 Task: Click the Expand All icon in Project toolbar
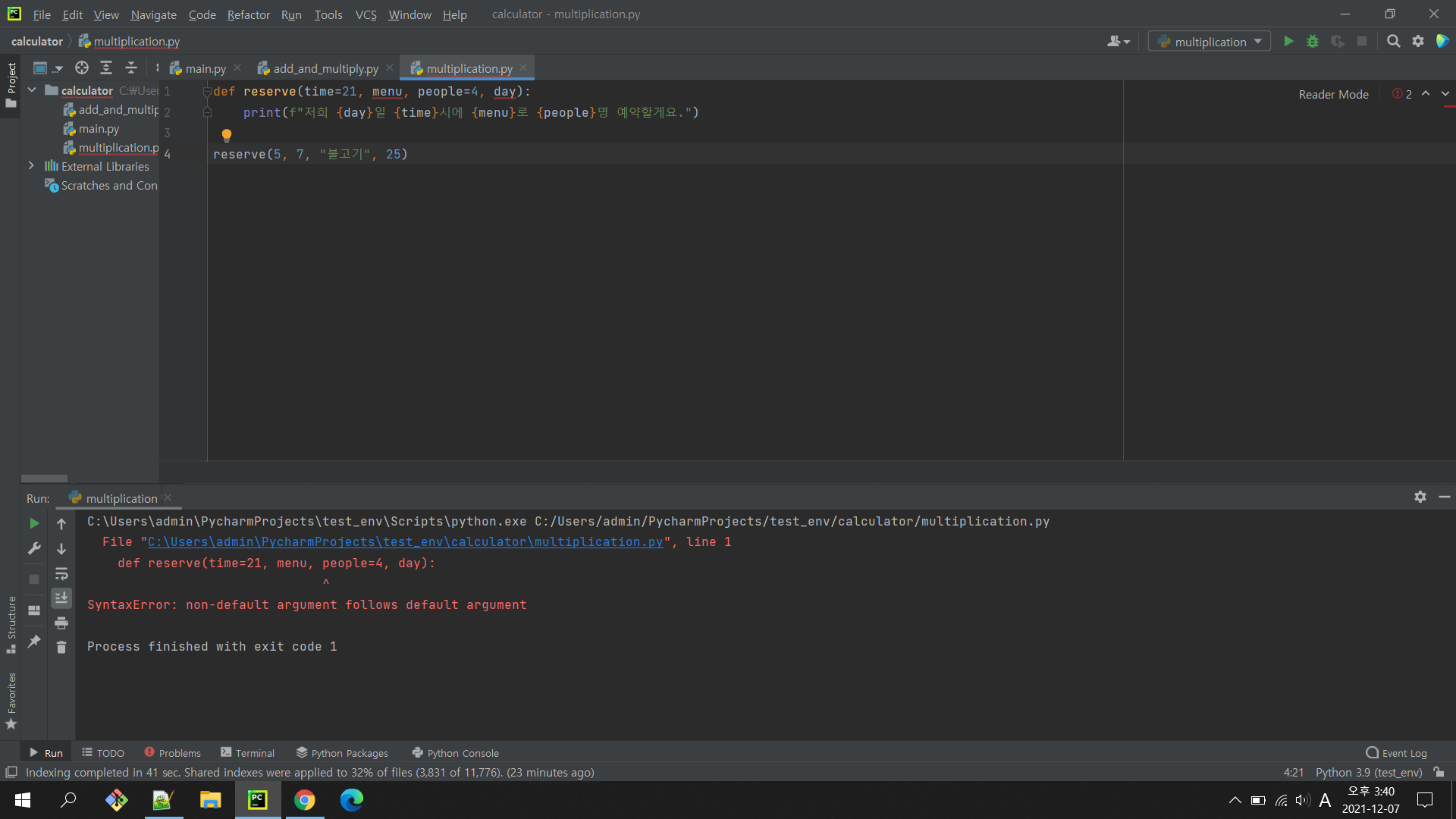click(106, 68)
